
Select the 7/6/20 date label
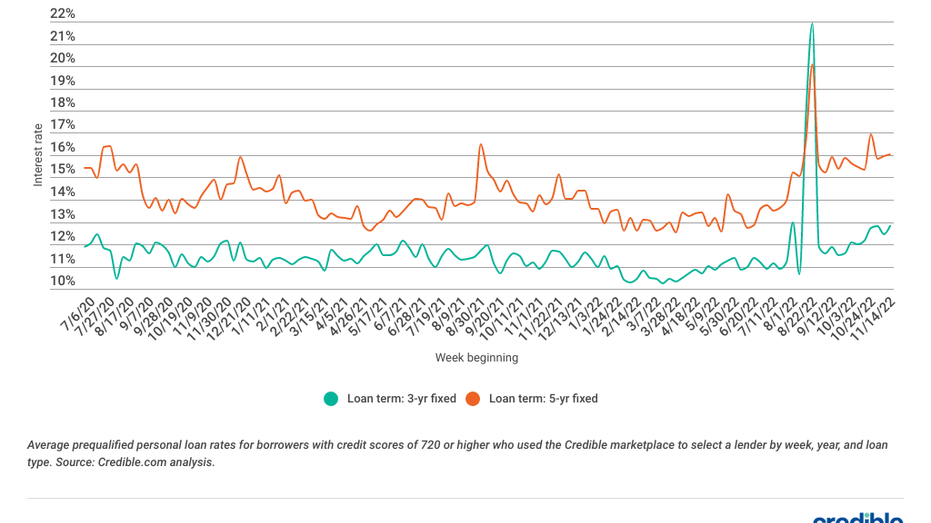pos(78,314)
